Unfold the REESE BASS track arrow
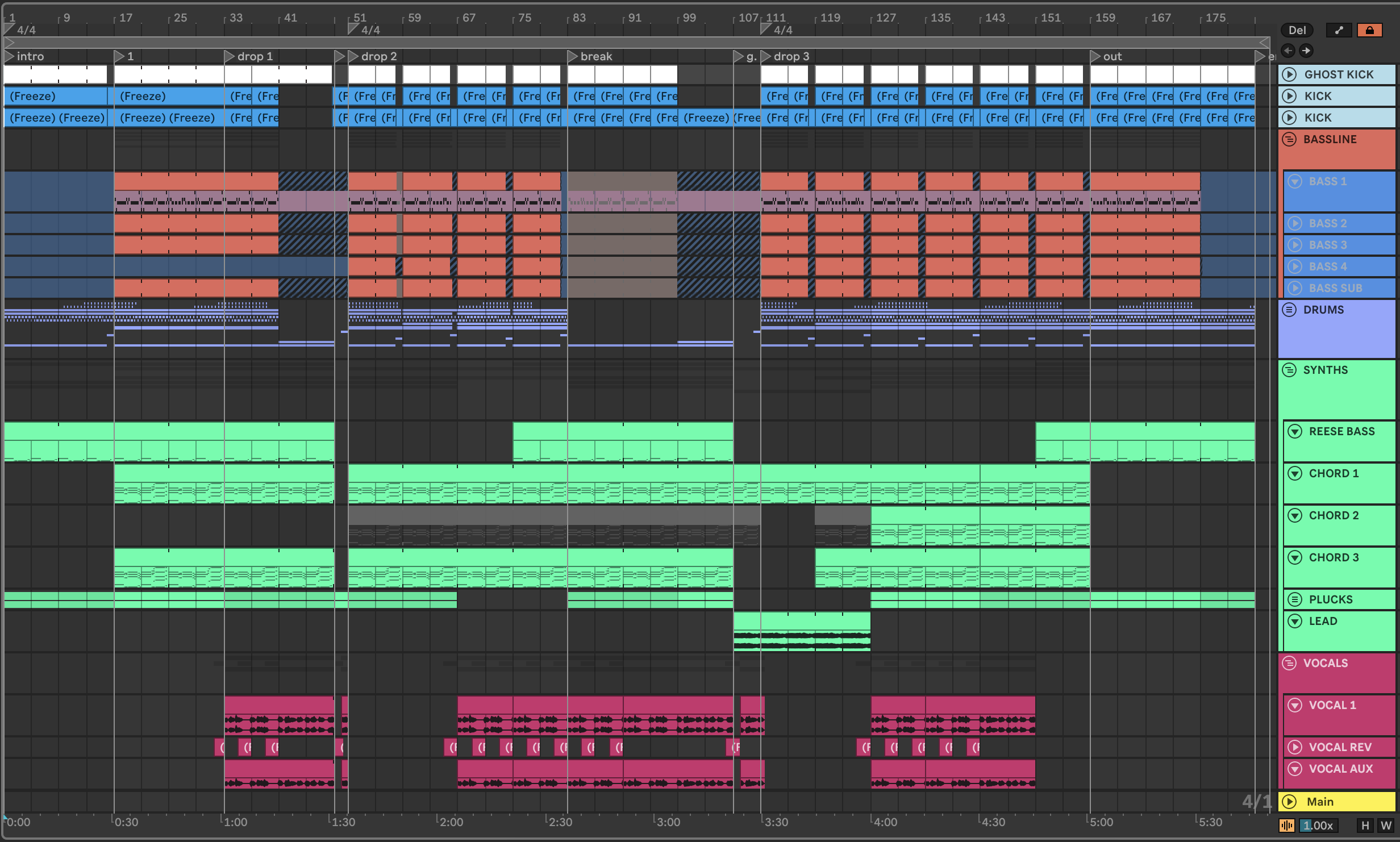This screenshot has height=842, width=1400. click(x=1295, y=431)
